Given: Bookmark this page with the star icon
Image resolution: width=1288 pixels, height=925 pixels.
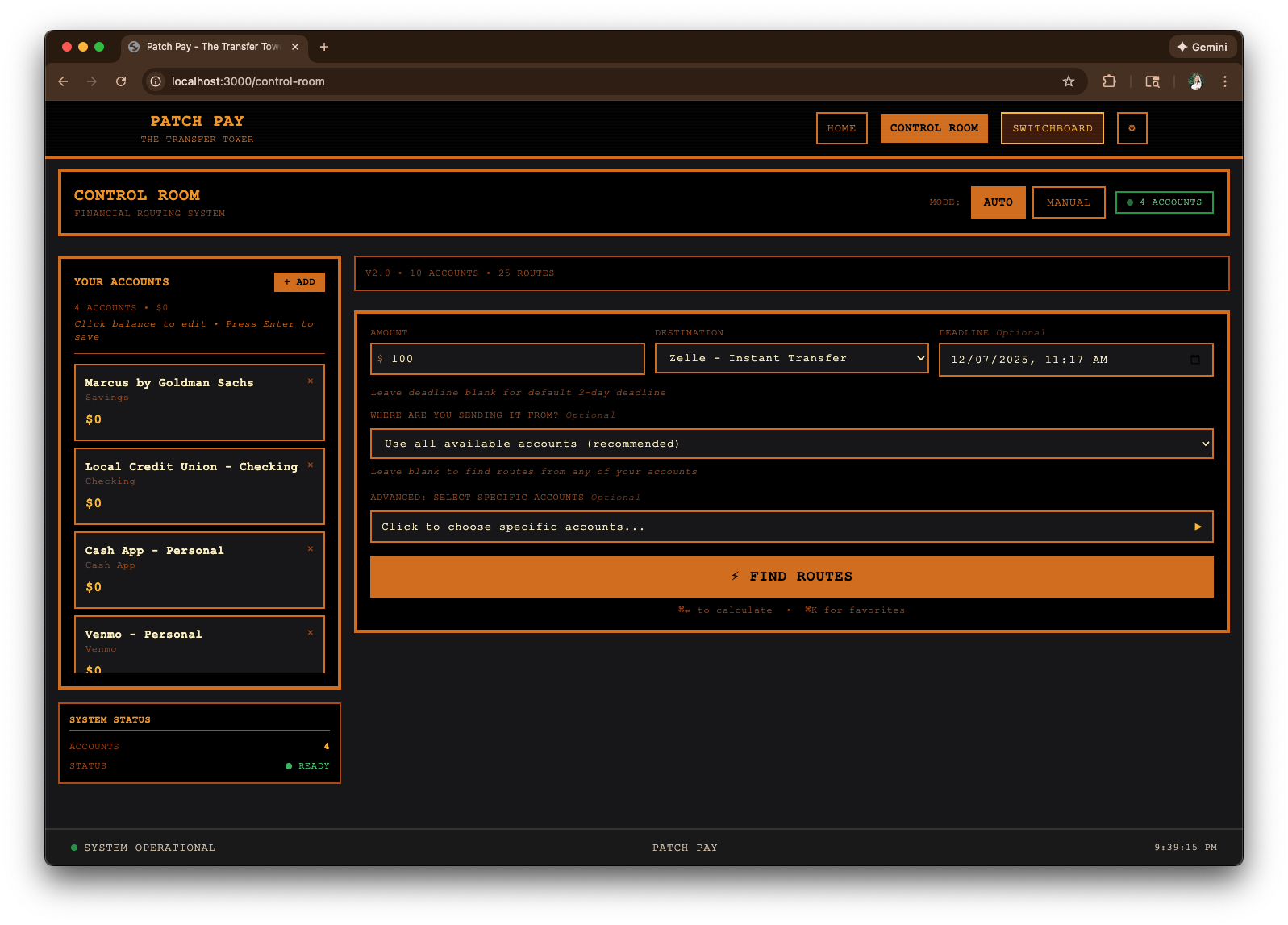Looking at the screenshot, I should tap(1069, 81).
